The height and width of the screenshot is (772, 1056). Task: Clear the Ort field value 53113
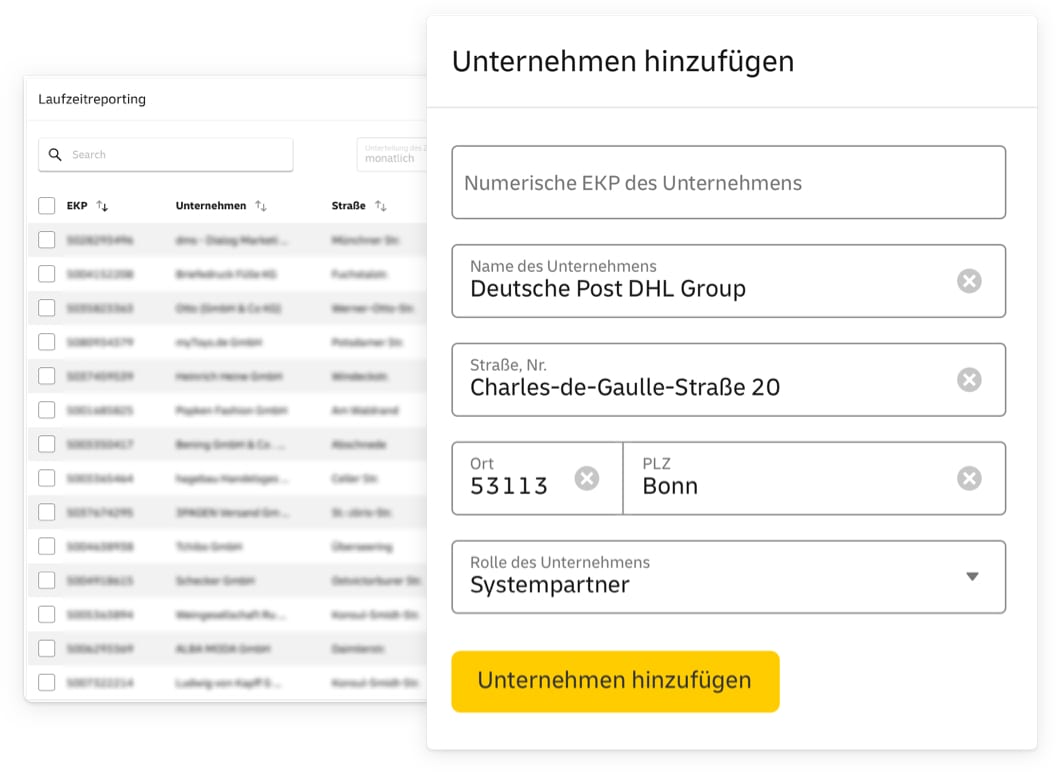587,479
